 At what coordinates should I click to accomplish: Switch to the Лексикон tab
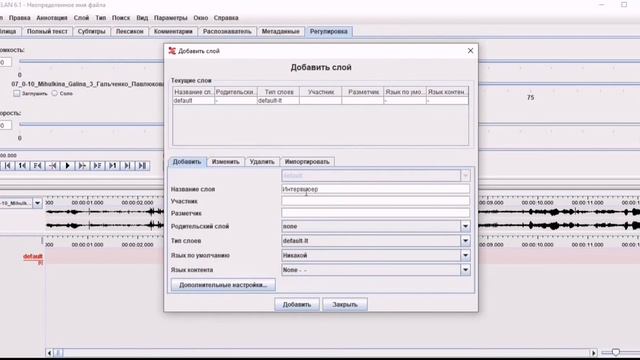click(x=129, y=31)
